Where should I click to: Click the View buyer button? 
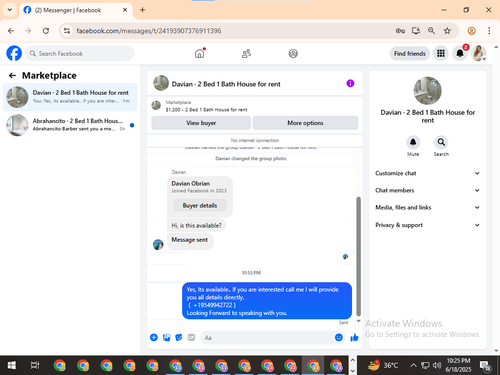201,123
